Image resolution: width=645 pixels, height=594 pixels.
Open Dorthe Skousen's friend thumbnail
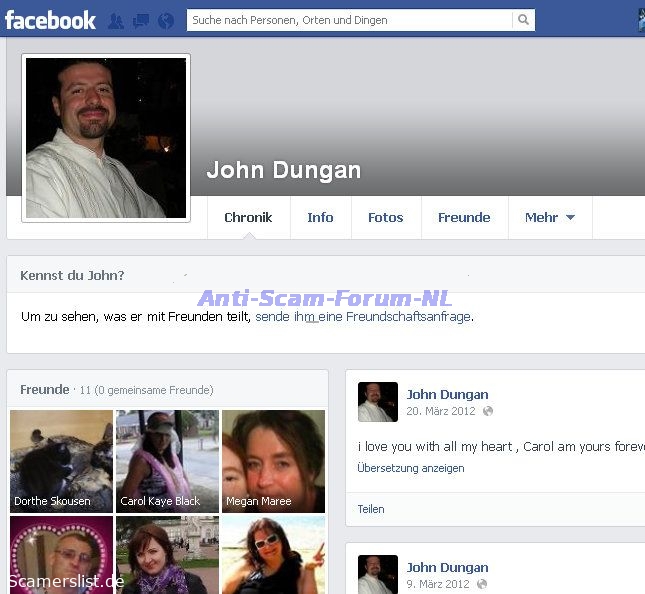pyautogui.click(x=61, y=460)
